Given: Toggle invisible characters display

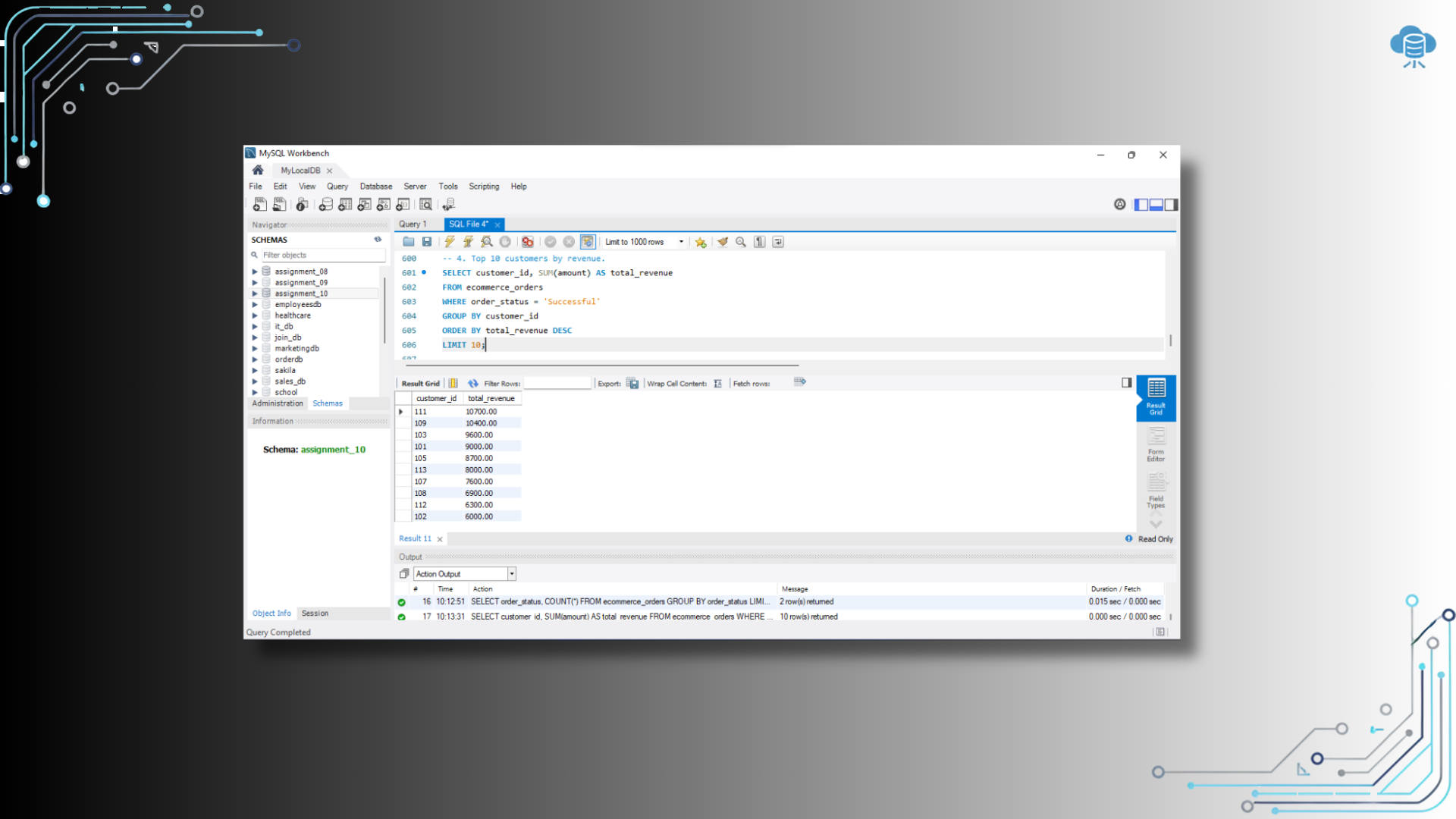Looking at the screenshot, I should tap(759, 242).
